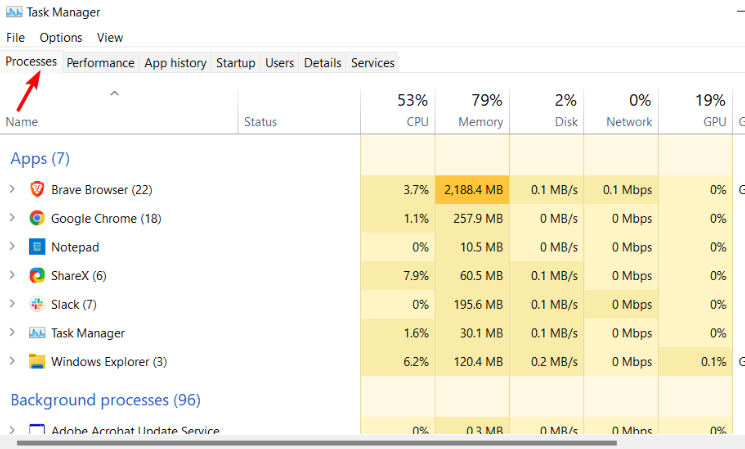The width and height of the screenshot is (745, 449).
Task: Sort by the Memory column header
Action: coord(472,112)
